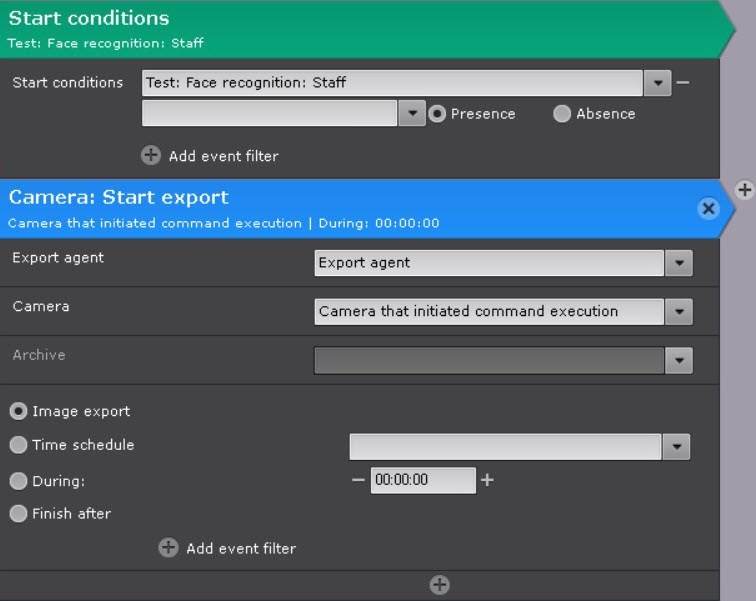
Task: Click plus icon by export Add event filter
Action: pyautogui.click(x=168, y=548)
